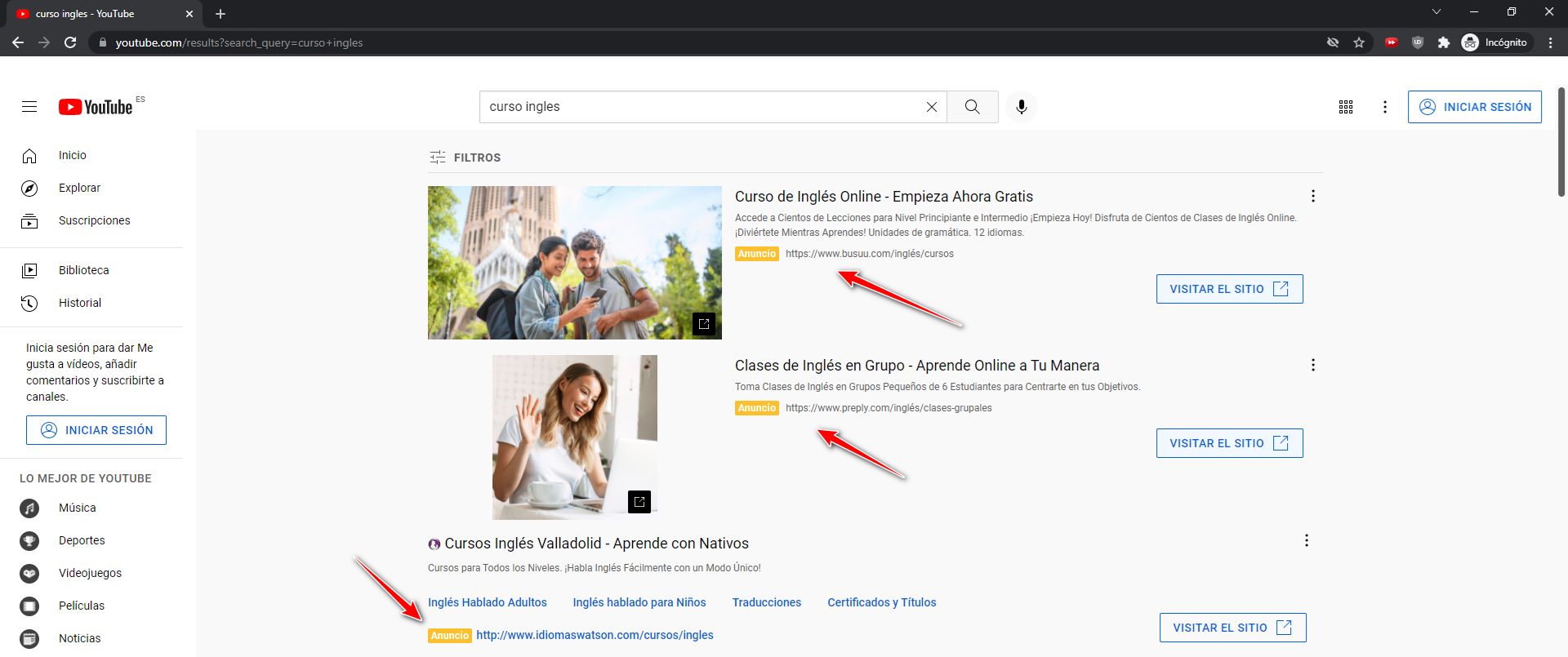Screen dimensions: 1568x657
Task: Click the external link icon on the Busuu thumbnail
Action: [704, 324]
